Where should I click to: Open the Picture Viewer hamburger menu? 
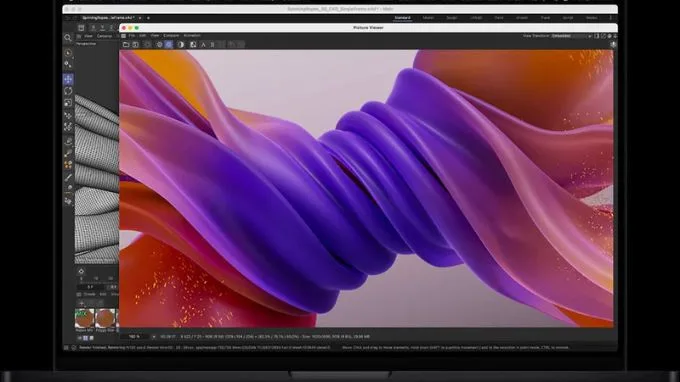[124, 36]
